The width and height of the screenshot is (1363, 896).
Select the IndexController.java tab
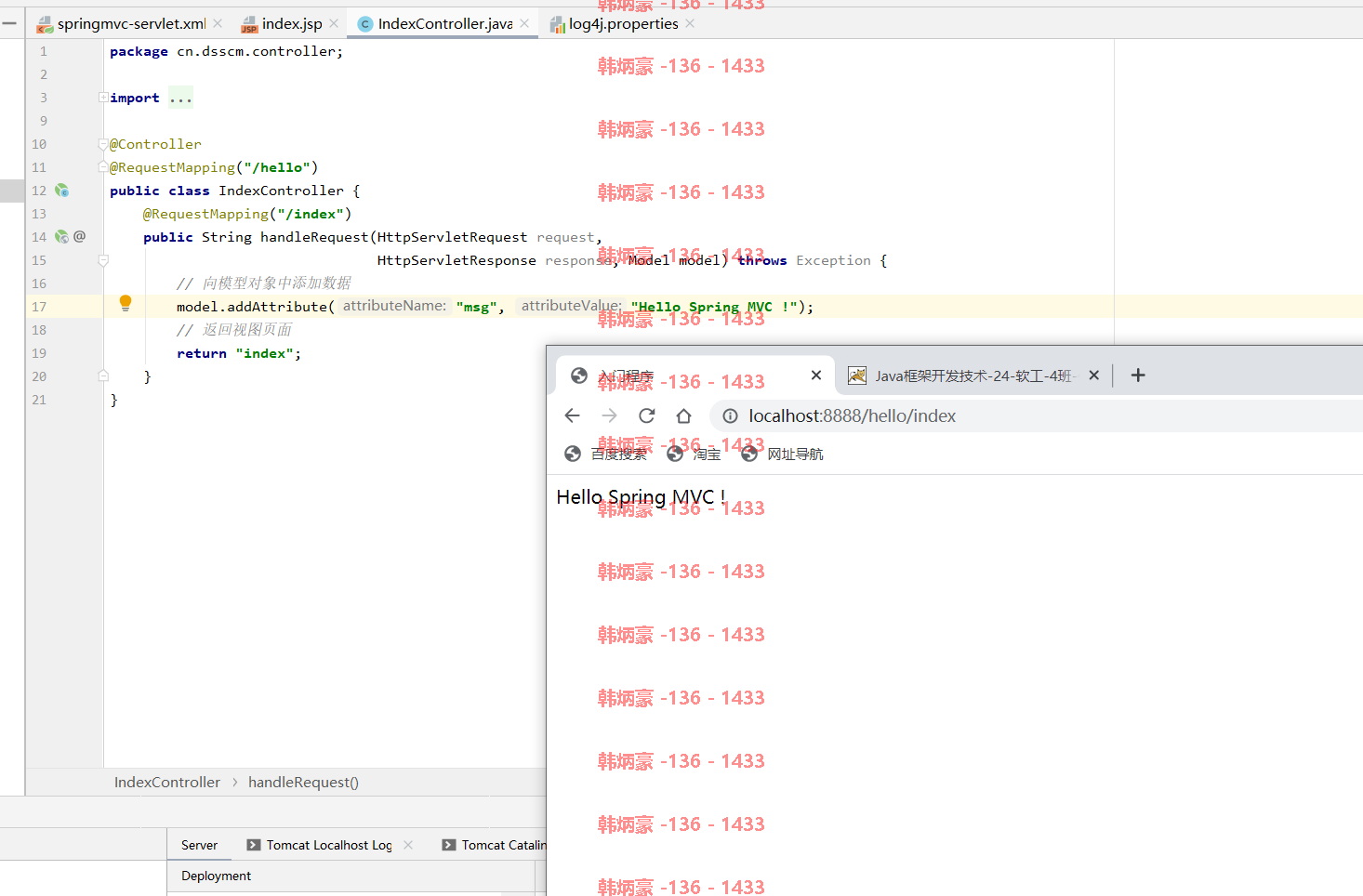pyautogui.click(x=444, y=24)
